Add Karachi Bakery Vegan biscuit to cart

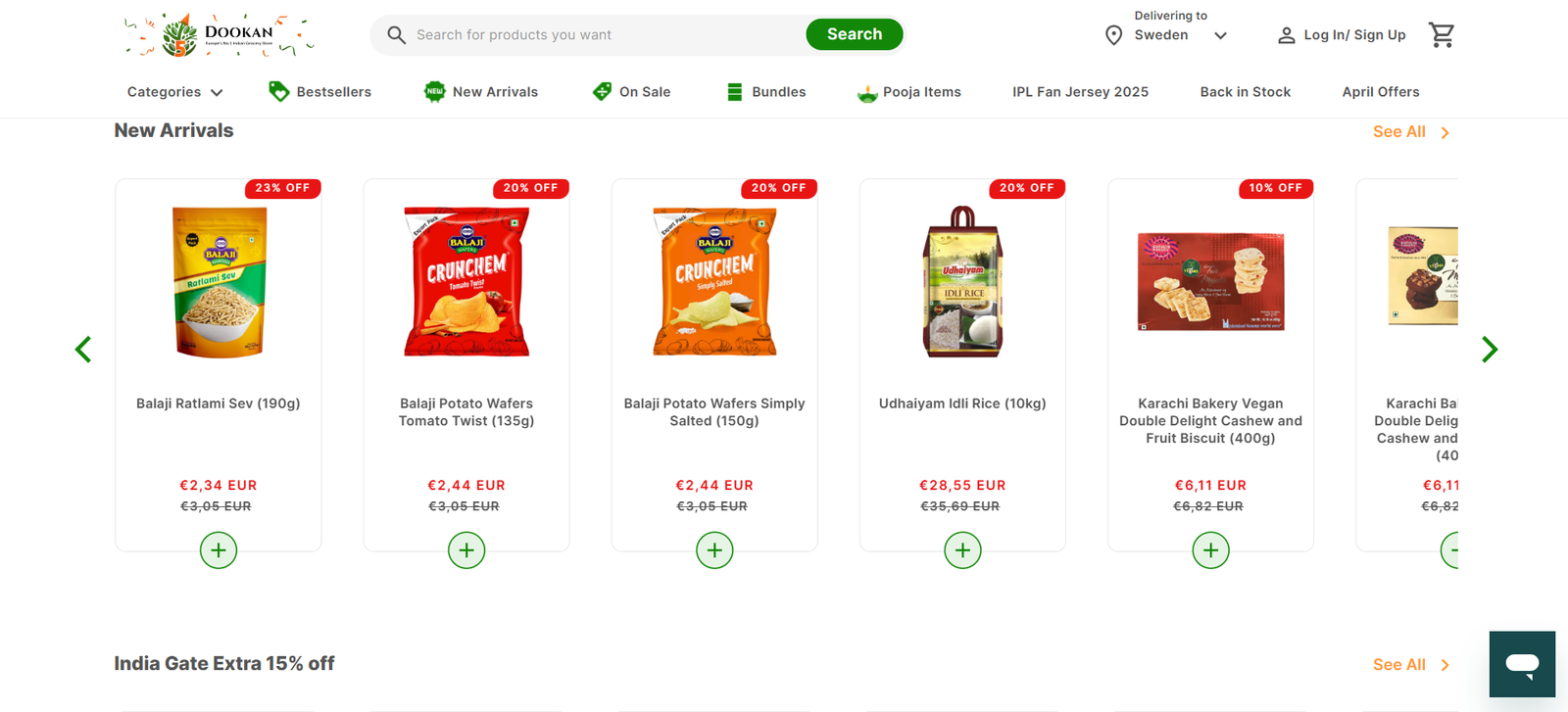click(1210, 550)
